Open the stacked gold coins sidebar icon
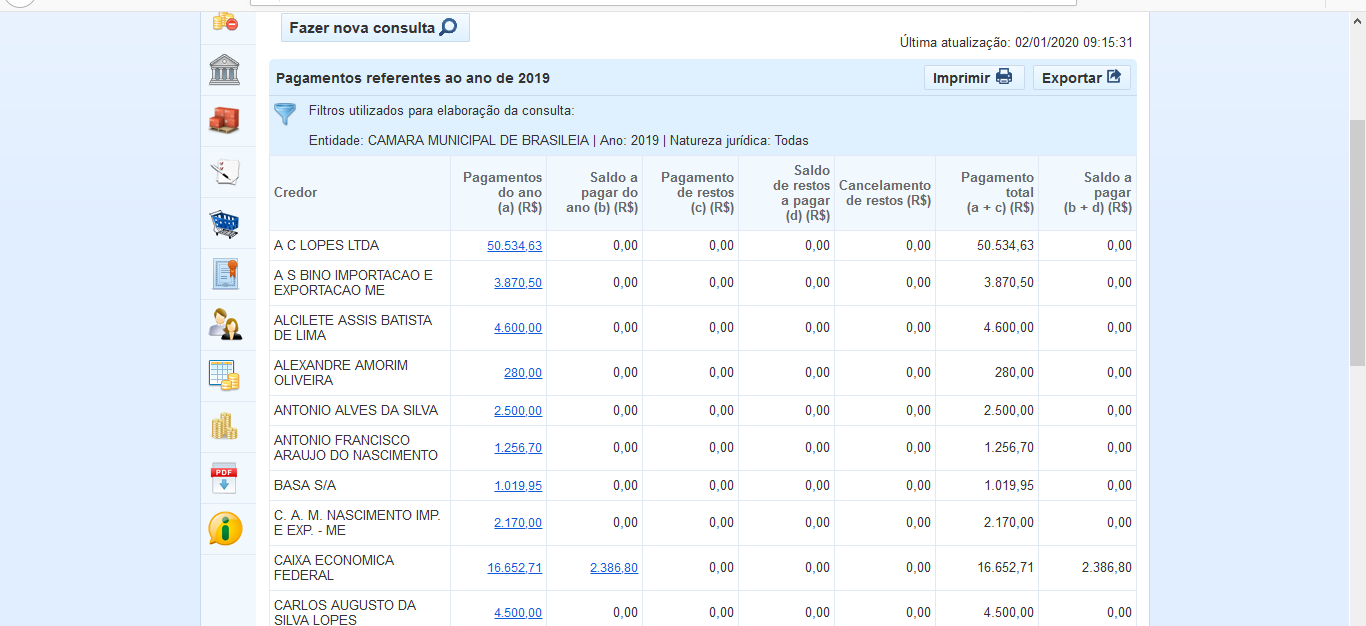Image resolution: width=1366 pixels, height=626 pixels. tap(224, 427)
